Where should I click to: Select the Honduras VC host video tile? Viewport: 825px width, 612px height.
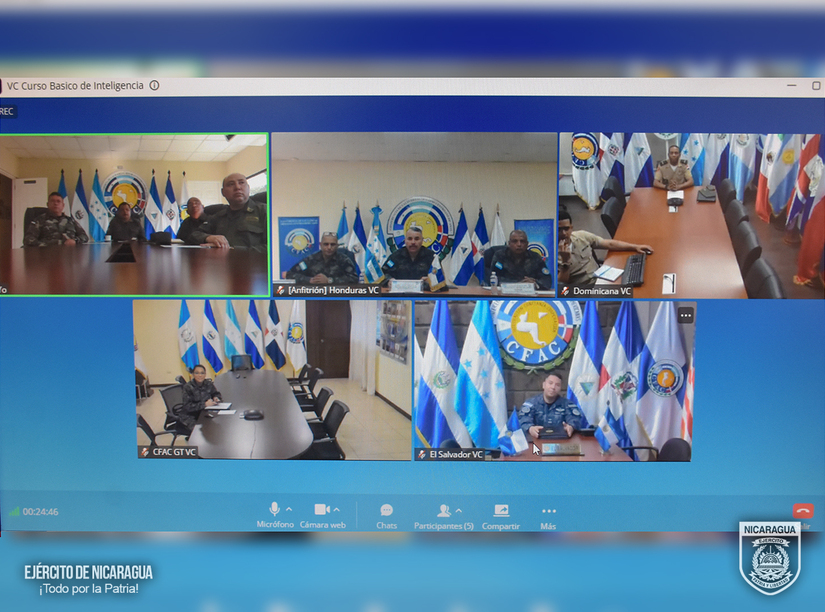[x=414, y=215]
